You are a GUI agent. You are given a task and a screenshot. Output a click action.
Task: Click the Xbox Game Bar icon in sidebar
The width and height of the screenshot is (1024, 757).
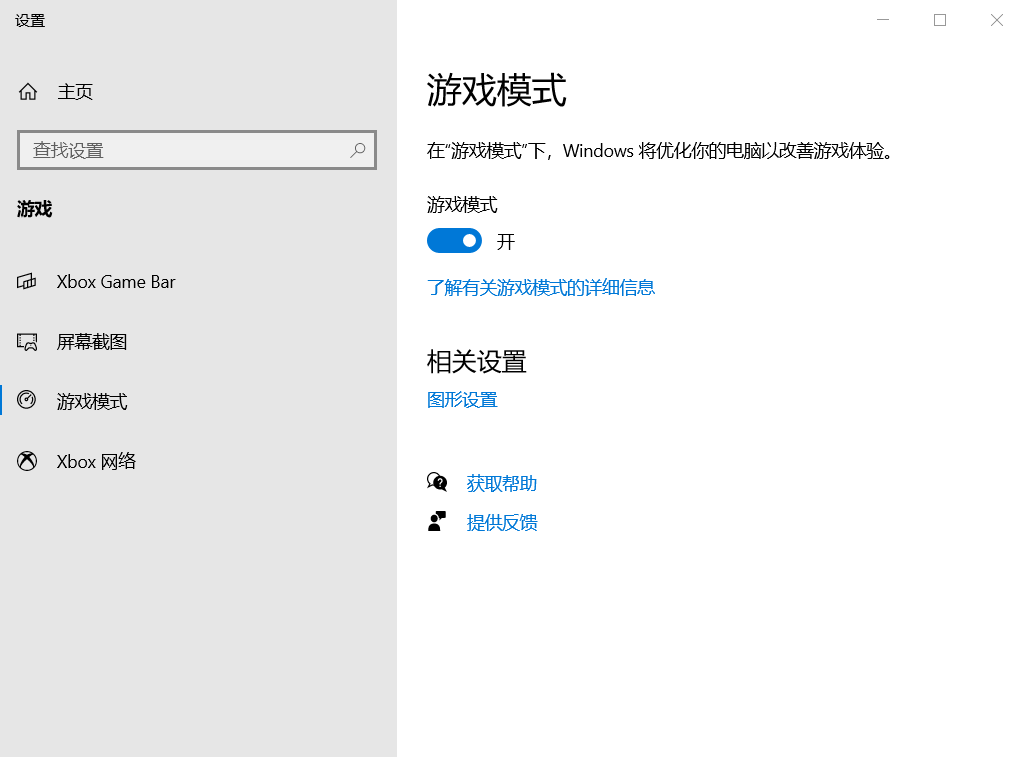(27, 281)
